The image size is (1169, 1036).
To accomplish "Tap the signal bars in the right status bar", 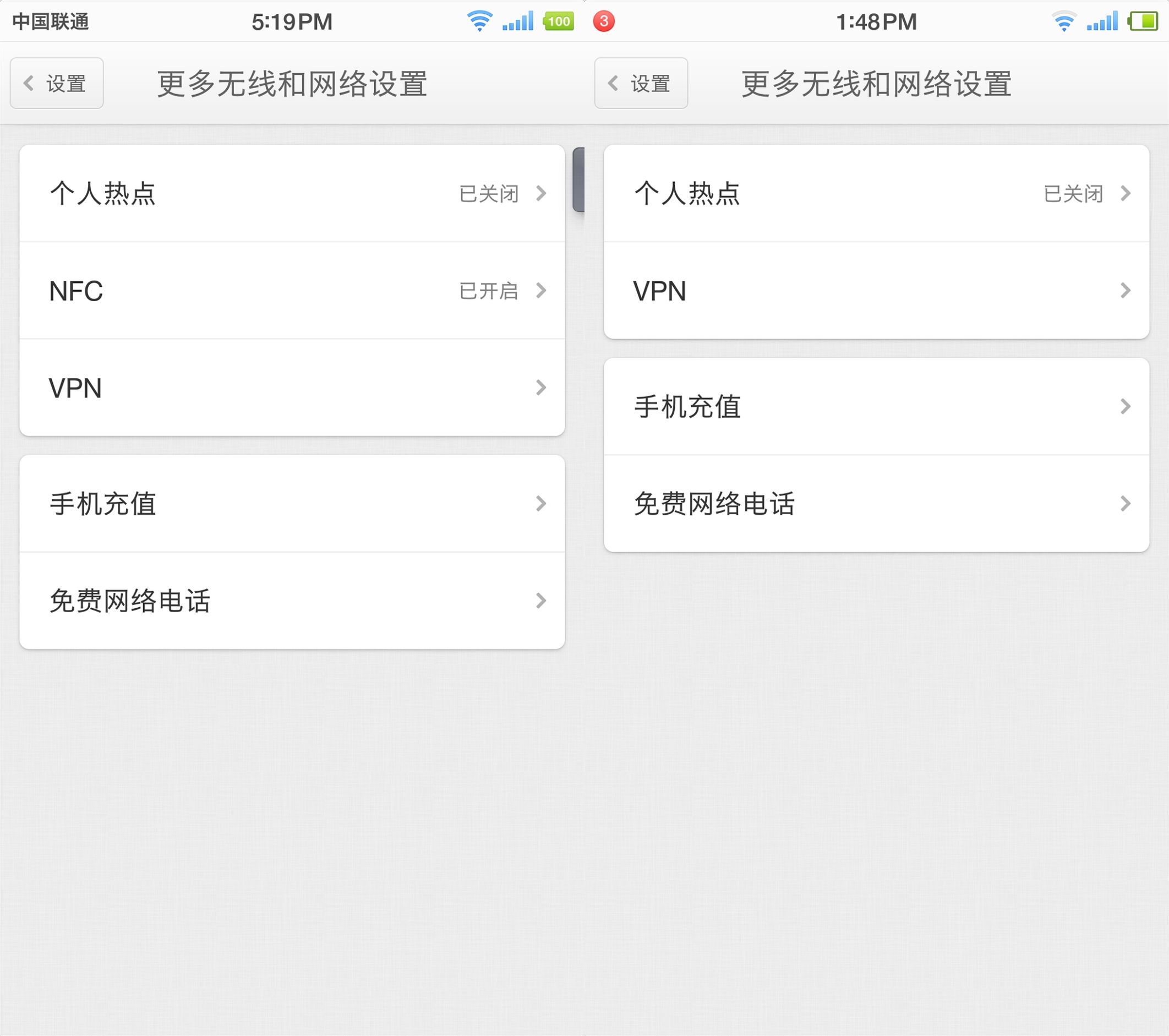I will pos(1101,21).
